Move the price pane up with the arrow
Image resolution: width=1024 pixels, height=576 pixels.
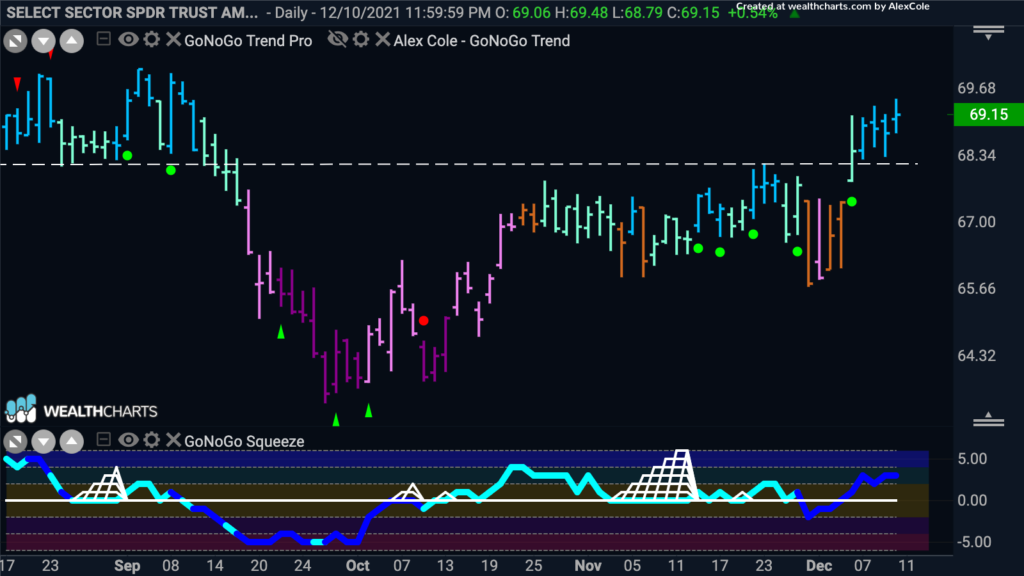pyautogui.click(x=72, y=41)
